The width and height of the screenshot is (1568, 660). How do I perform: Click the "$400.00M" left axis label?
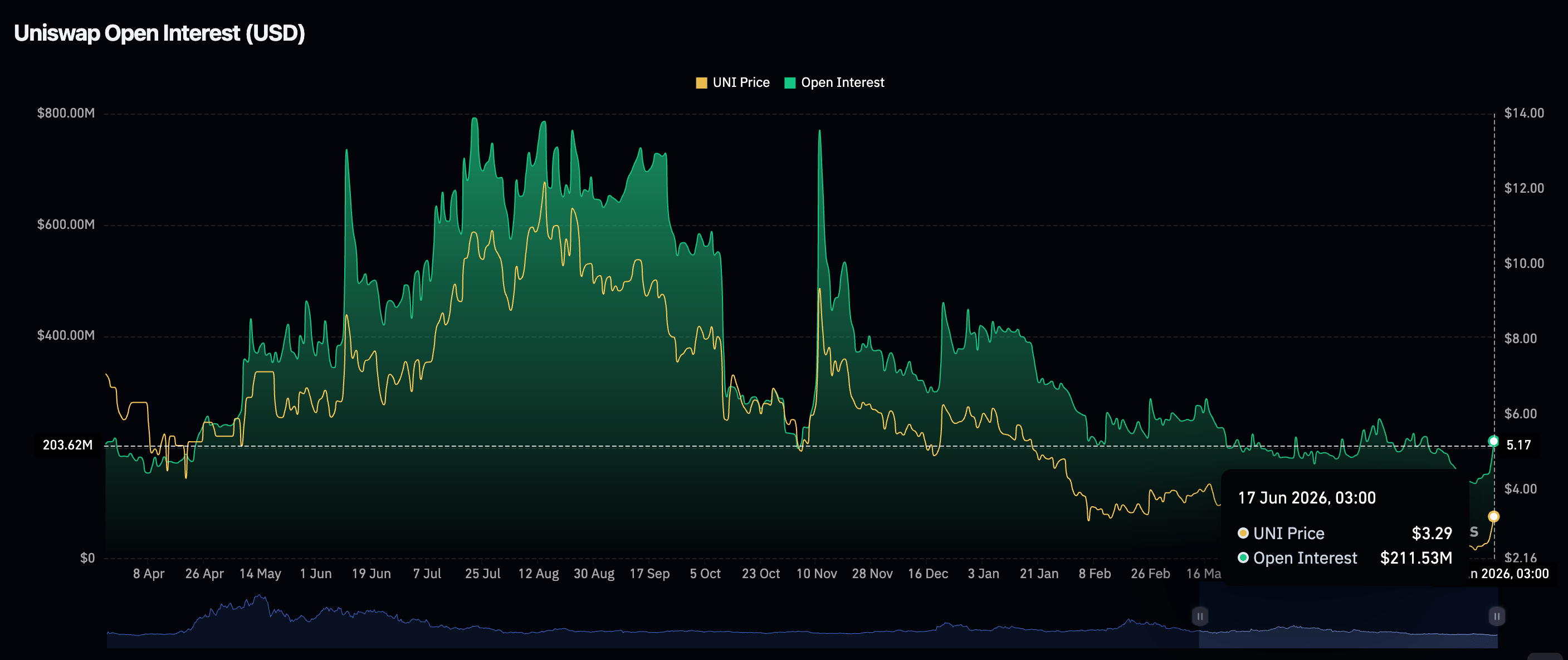(x=66, y=335)
